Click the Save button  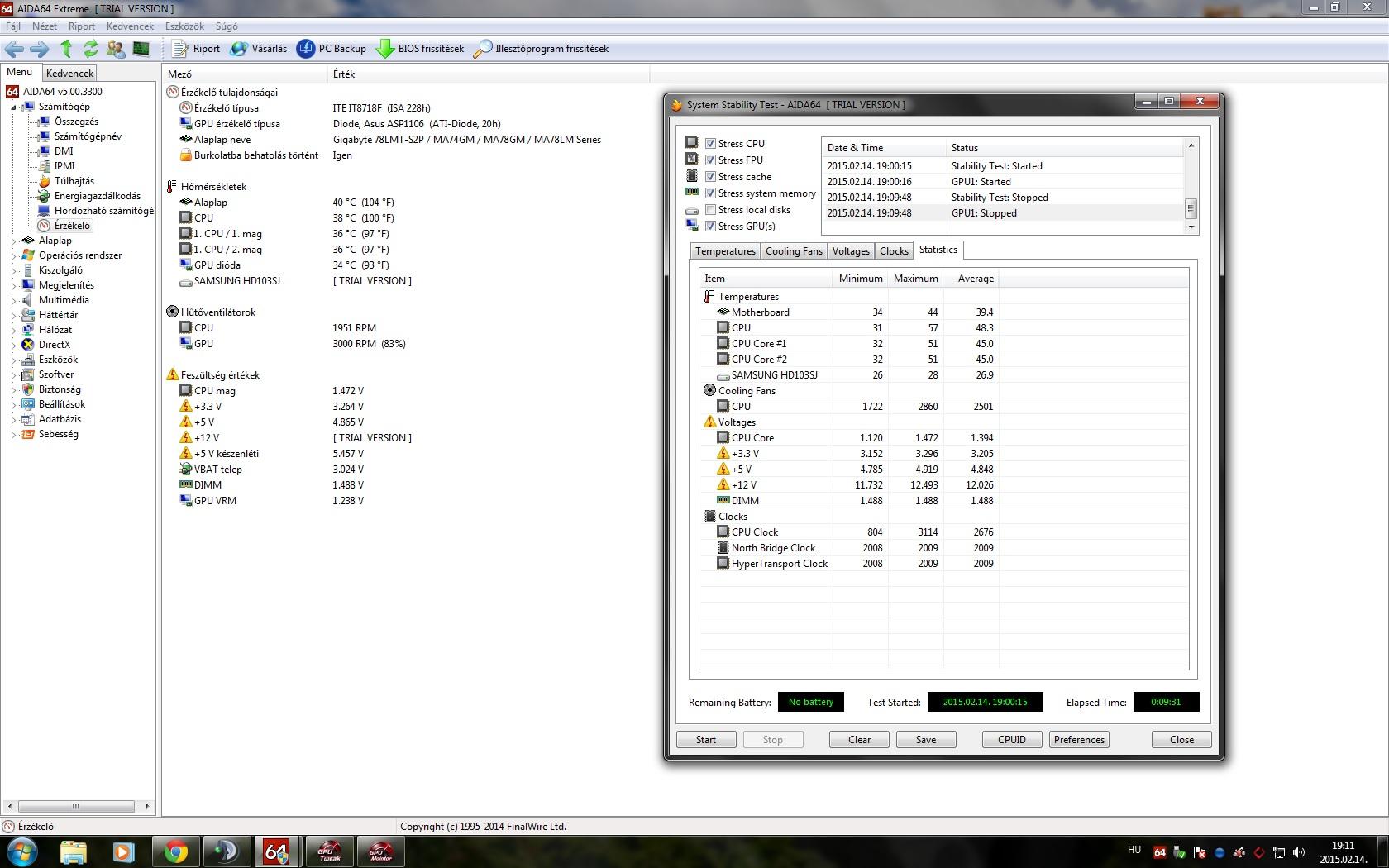926,740
